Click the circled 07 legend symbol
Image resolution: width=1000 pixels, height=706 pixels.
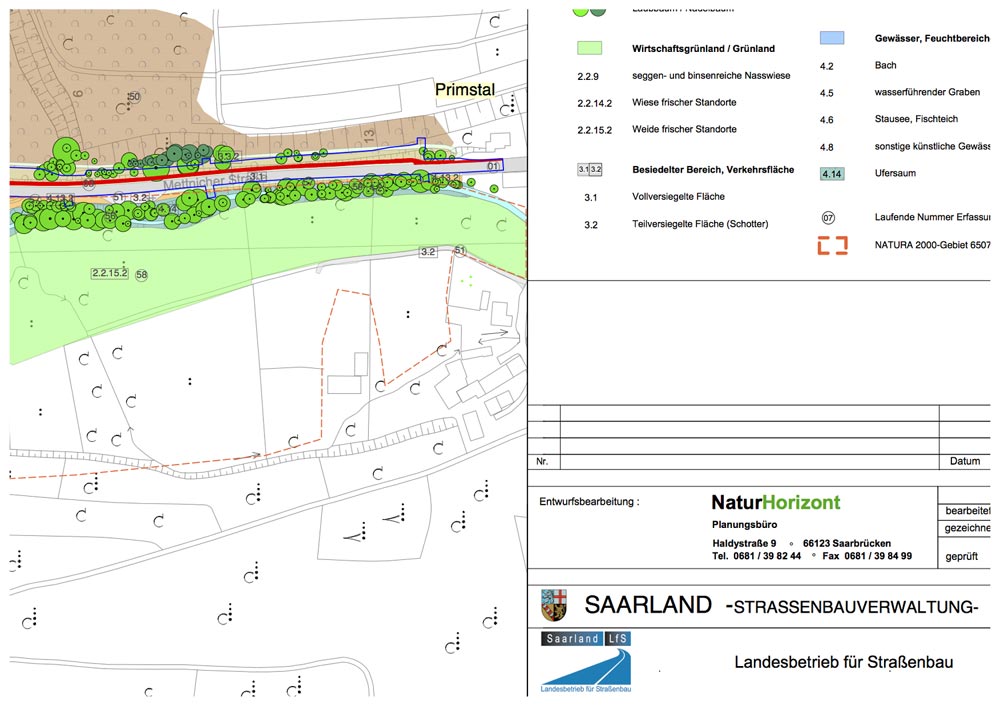click(x=828, y=217)
